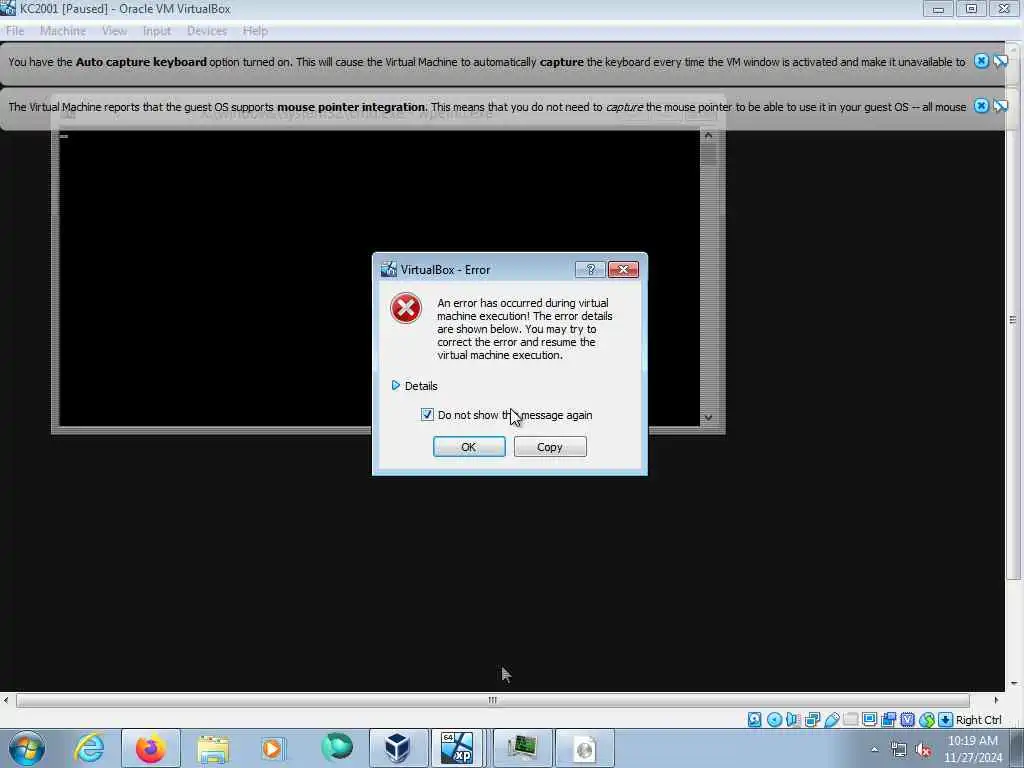Click the mouse integration status icon
The width and height of the screenshot is (1024, 768).
(x=927, y=720)
